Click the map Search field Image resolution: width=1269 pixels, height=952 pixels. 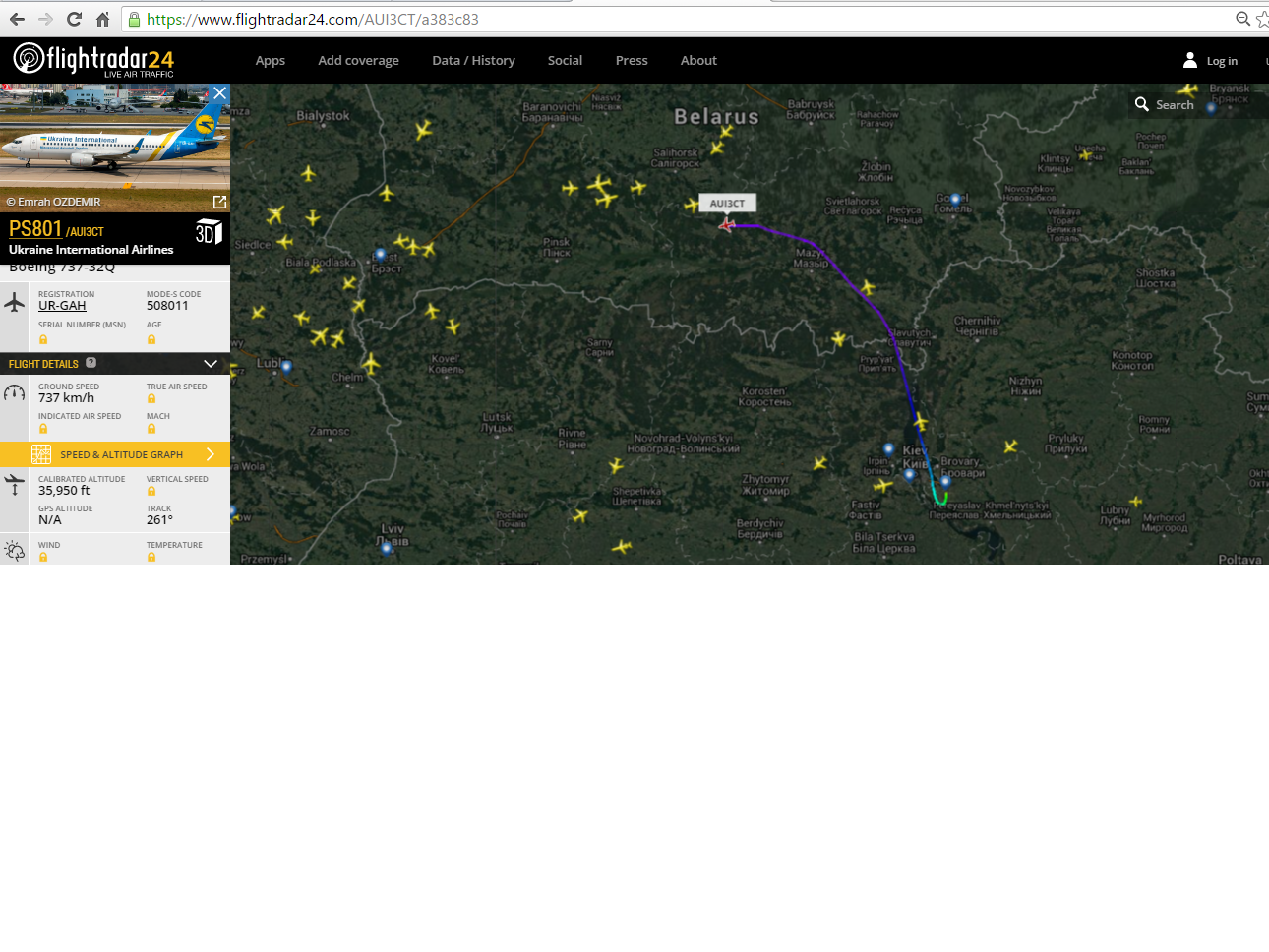(x=1175, y=105)
